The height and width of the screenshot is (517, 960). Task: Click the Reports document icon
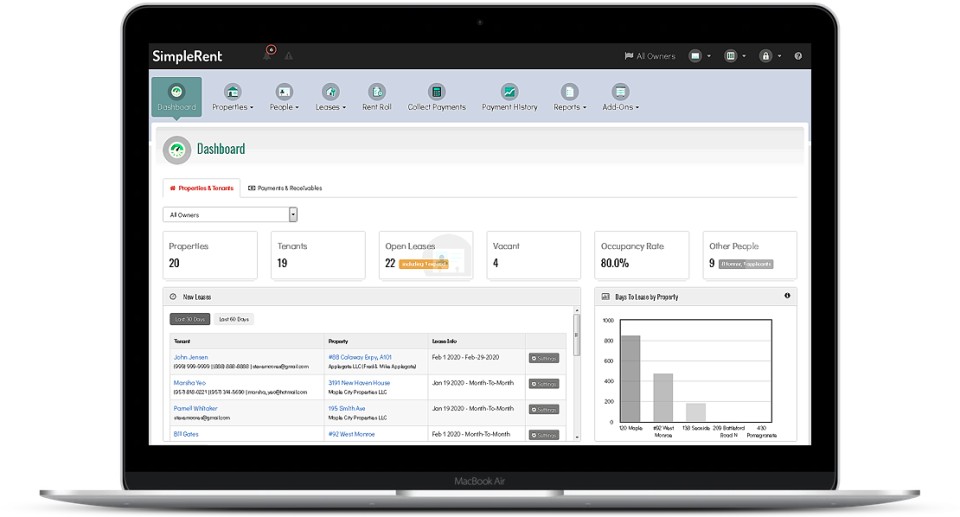(x=569, y=92)
